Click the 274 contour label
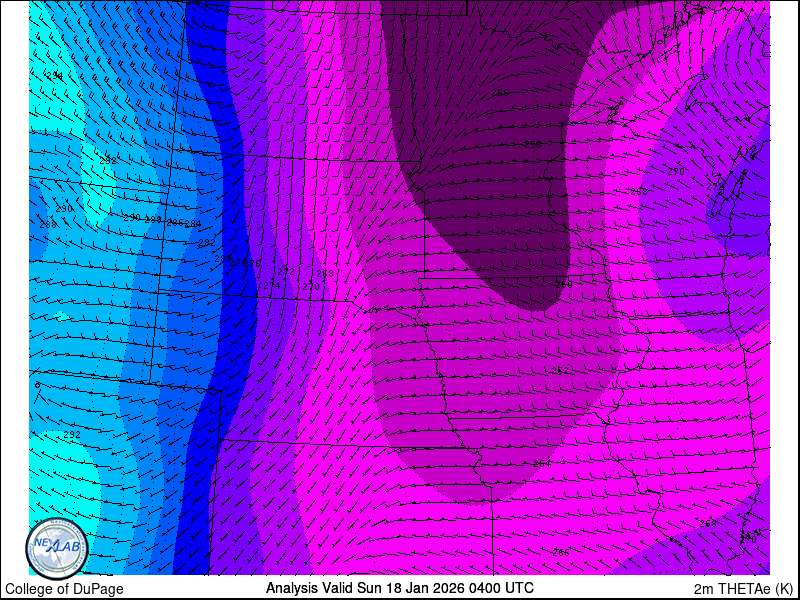The height and width of the screenshot is (600, 800). point(272,286)
